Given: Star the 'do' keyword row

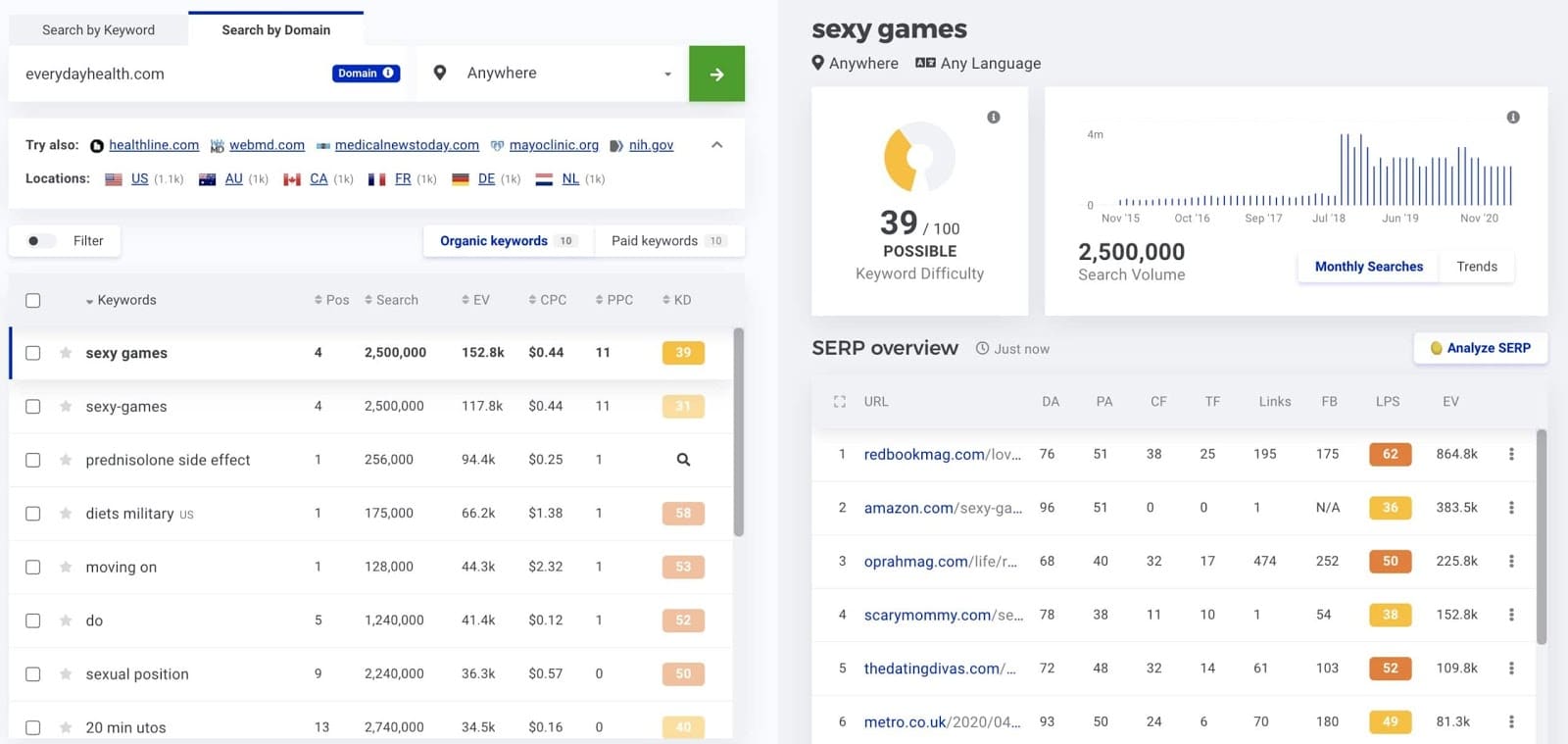Looking at the screenshot, I should pos(66,620).
